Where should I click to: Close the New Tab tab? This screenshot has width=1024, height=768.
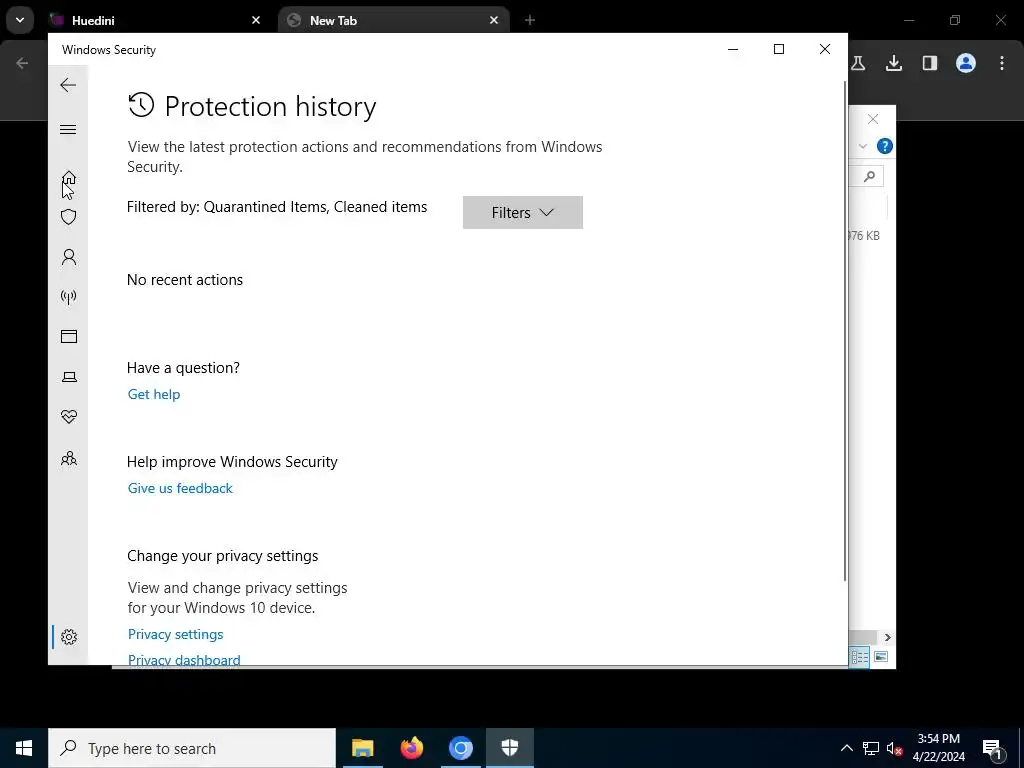(x=494, y=20)
